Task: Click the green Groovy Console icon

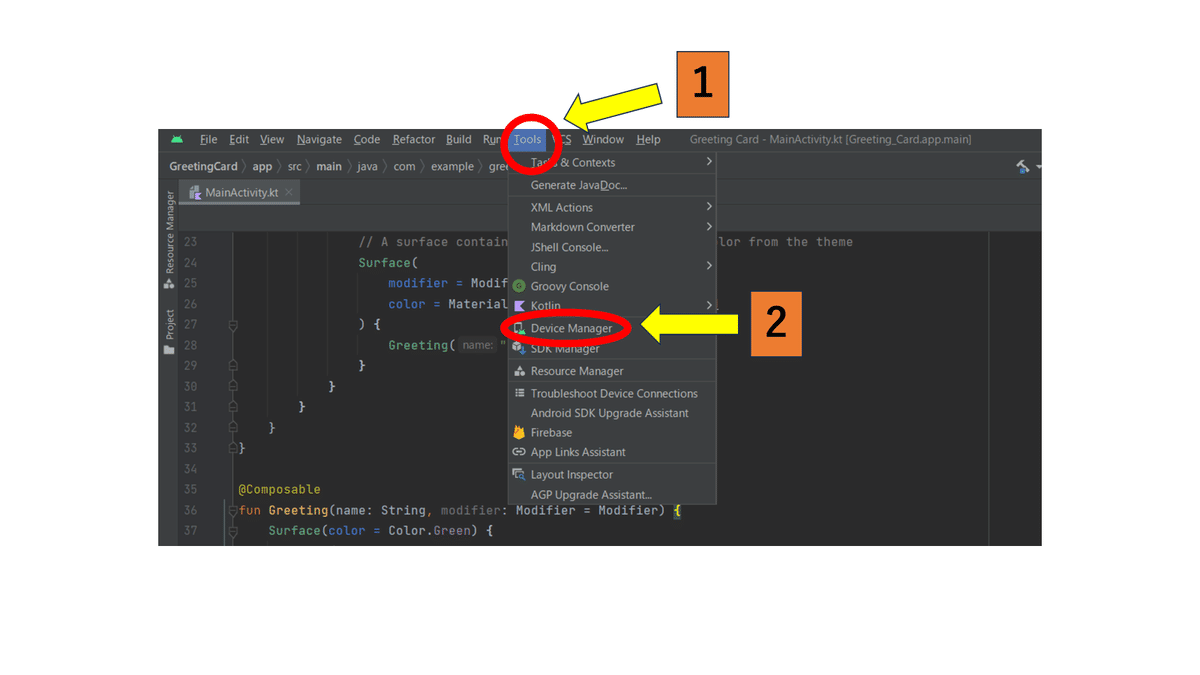Action: pos(519,286)
